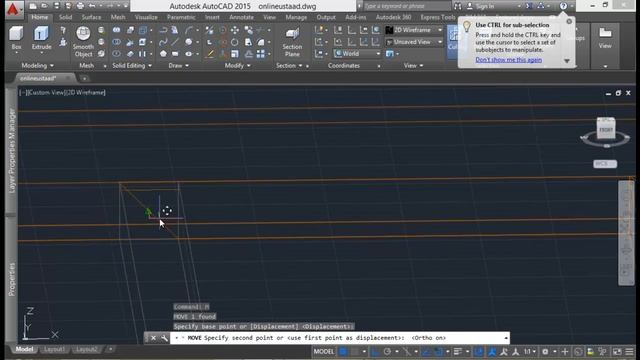Click the Save icon in quick access toolbar
The height and width of the screenshot is (360, 640).
tap(56, 6)
